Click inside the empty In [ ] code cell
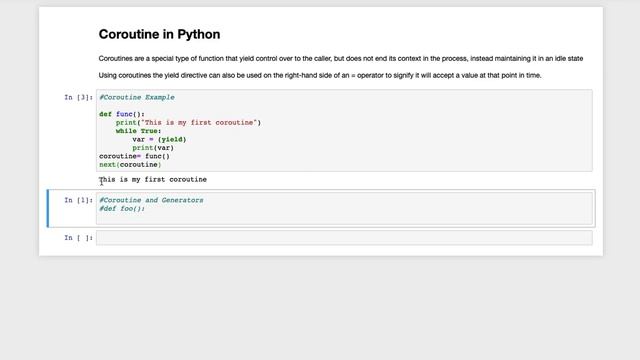The image size is (640, 360). (x=344, y=238)
